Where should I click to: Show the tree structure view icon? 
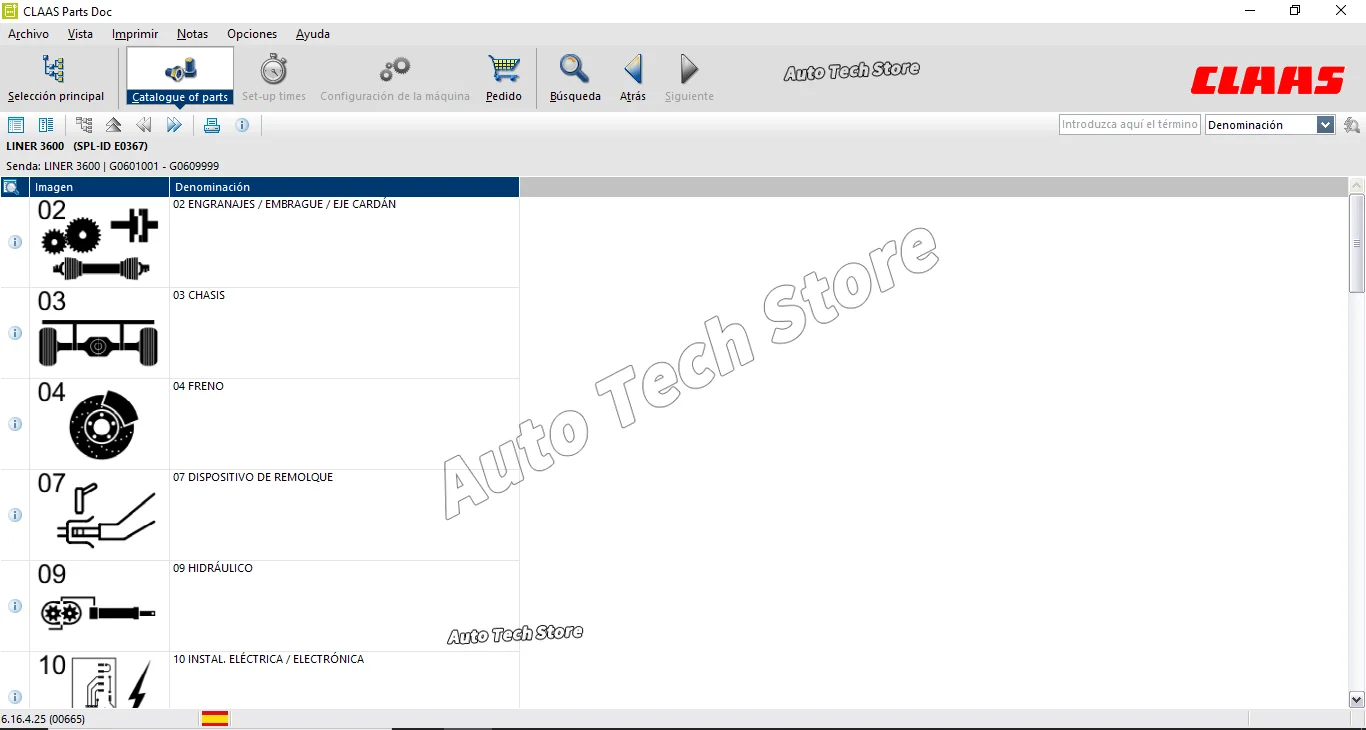(84, 125)
